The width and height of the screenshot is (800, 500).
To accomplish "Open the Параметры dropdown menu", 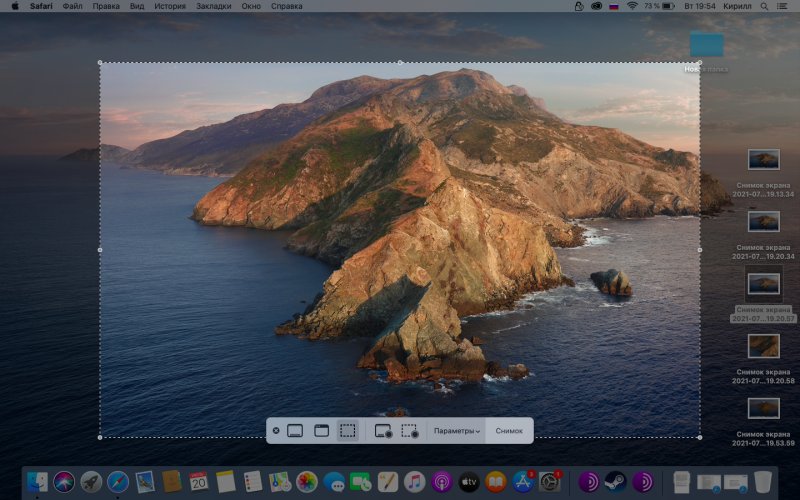I will 457,430.
